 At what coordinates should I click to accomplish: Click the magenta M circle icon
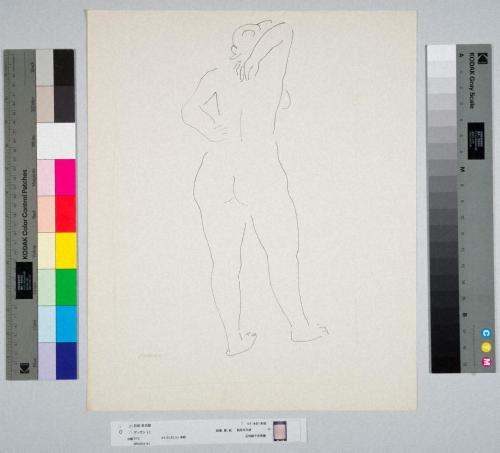pyautogui.click(x=487, y=362)
